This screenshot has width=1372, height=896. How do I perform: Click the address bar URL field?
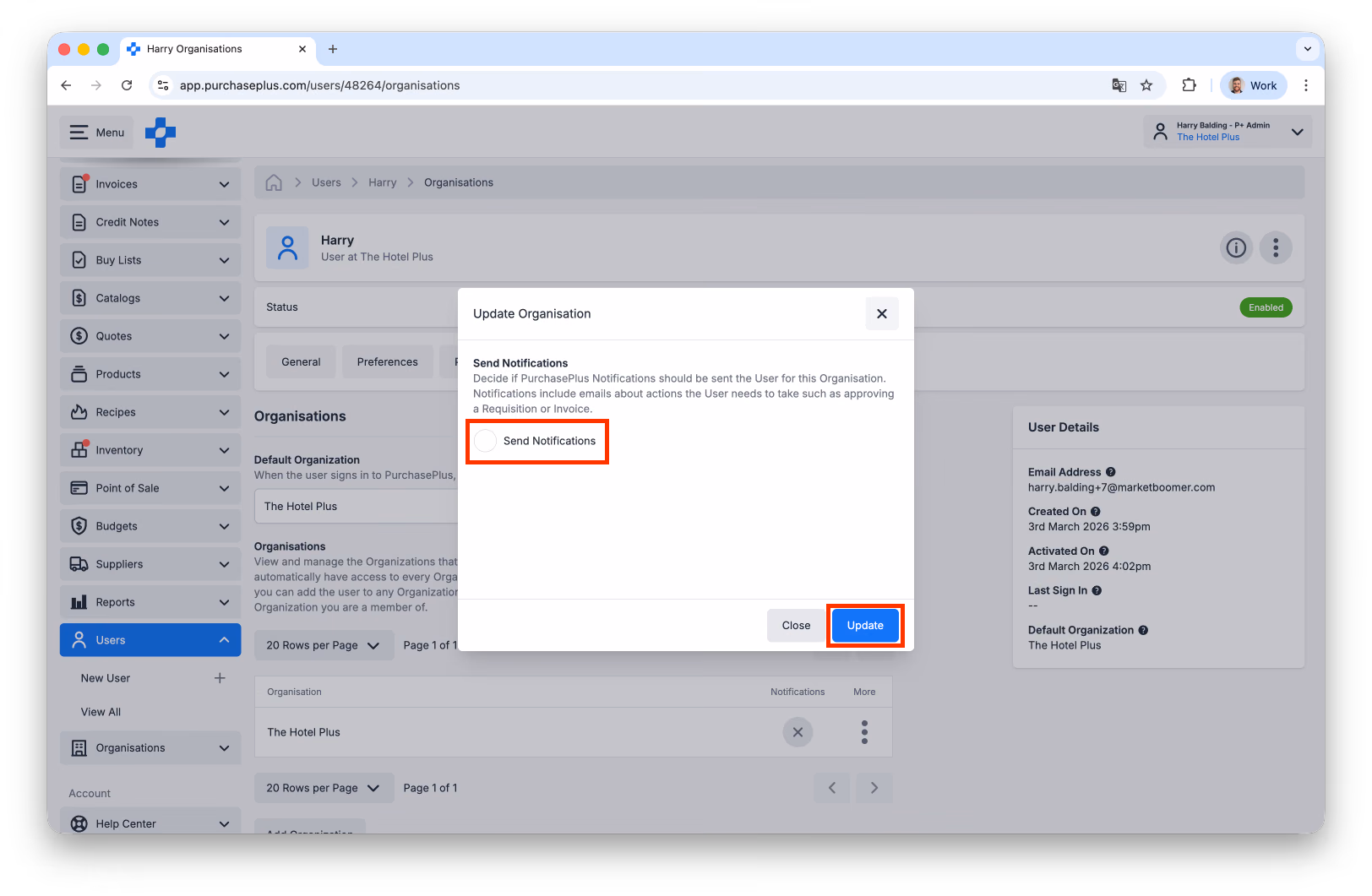coord(642,85)
